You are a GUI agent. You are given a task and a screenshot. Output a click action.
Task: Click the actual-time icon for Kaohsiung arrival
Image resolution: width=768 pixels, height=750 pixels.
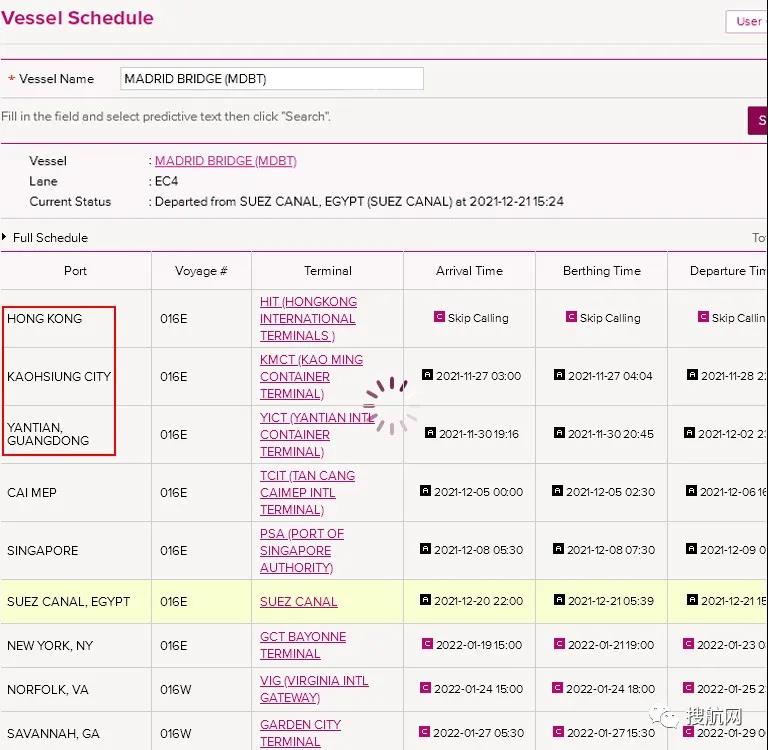pyautogui.click(x=428, y=375)
